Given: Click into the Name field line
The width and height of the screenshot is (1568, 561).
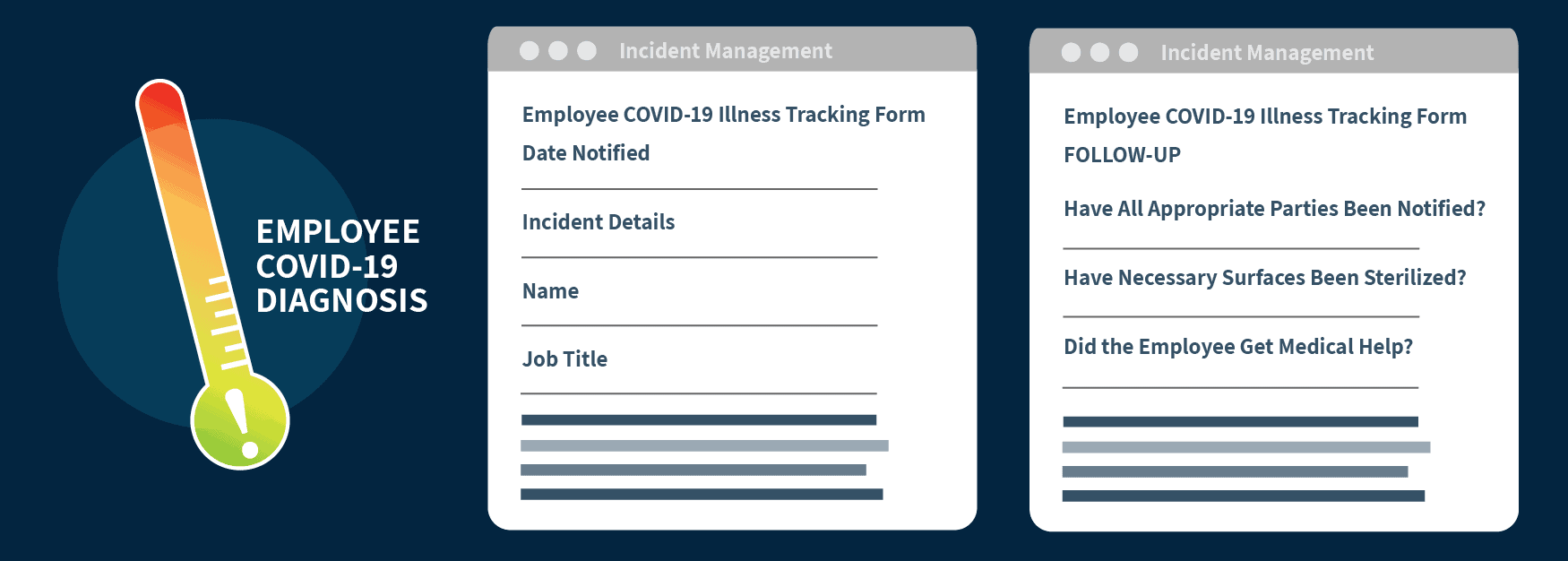Looking at the screenshot, I should [x=699, y=325].
